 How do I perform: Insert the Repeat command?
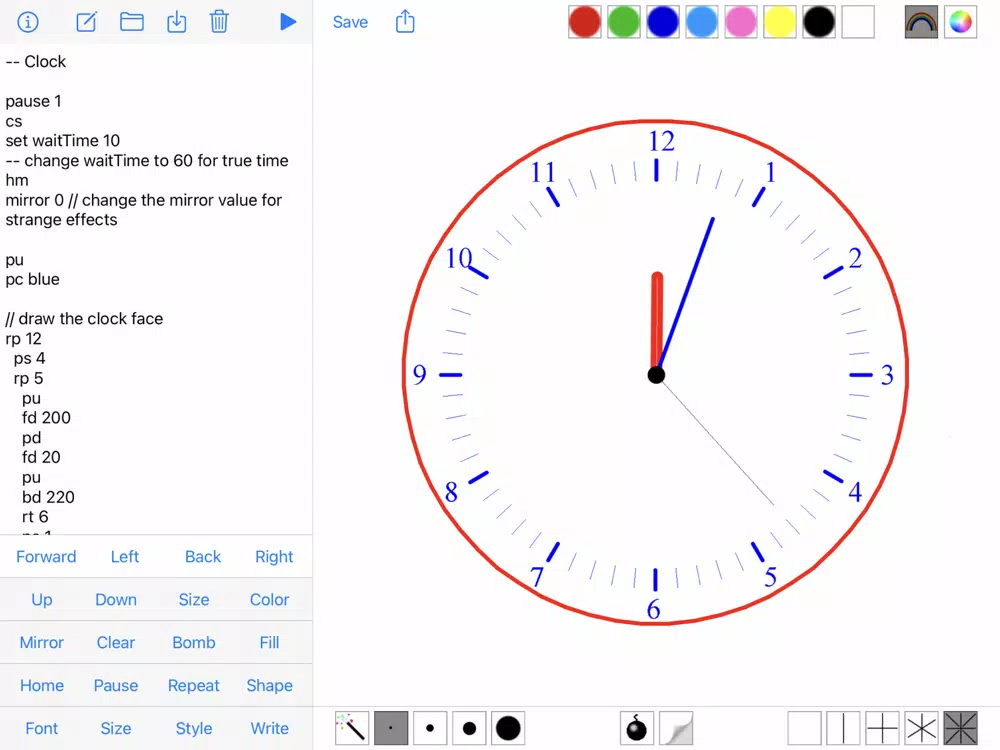click(194, 685)
